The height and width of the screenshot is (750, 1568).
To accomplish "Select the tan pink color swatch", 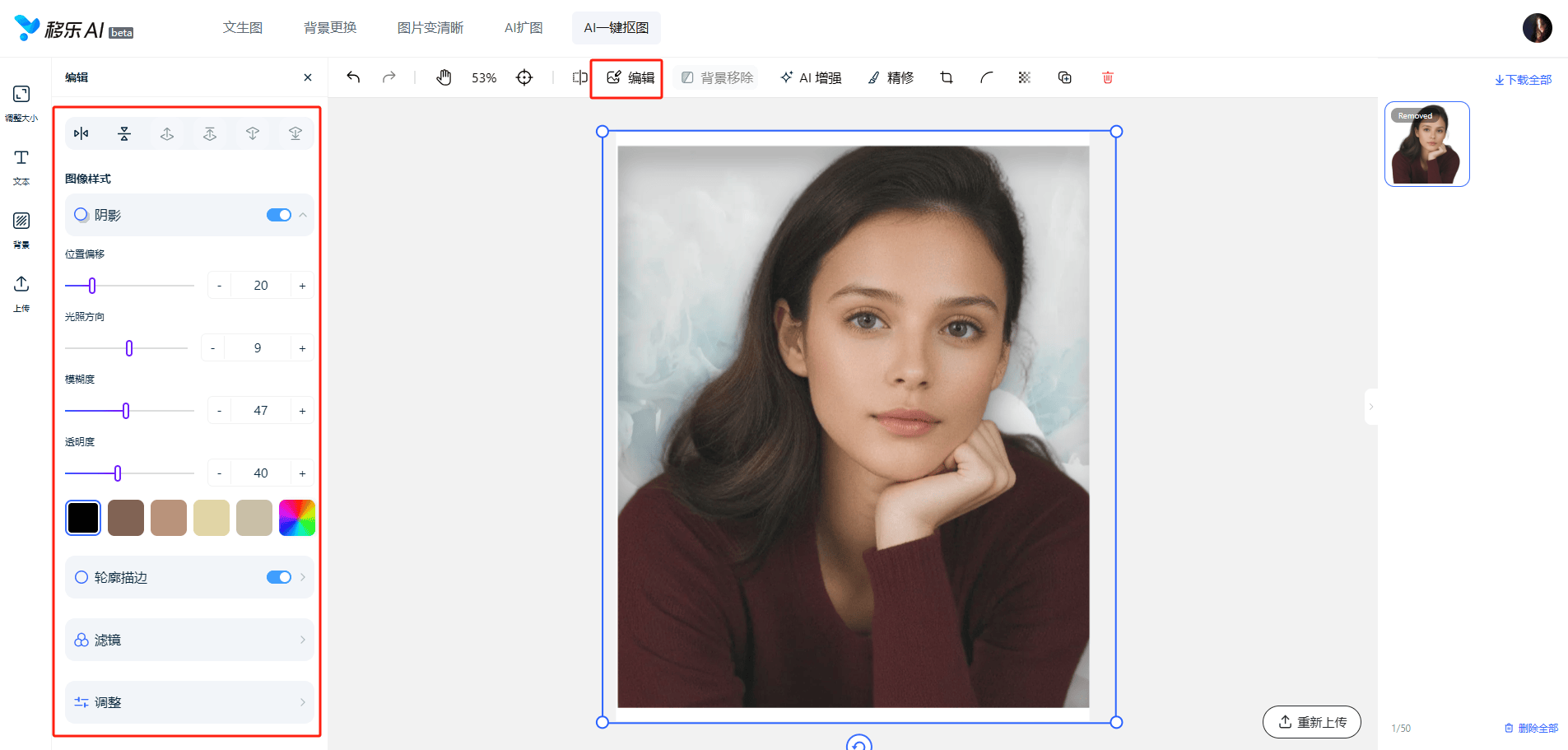I will click(169, 518).
